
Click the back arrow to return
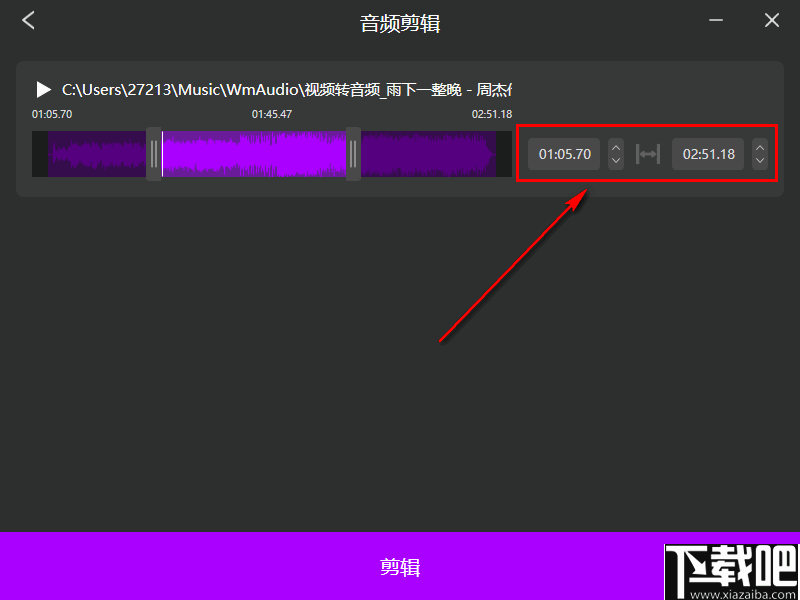click(27, 19)
